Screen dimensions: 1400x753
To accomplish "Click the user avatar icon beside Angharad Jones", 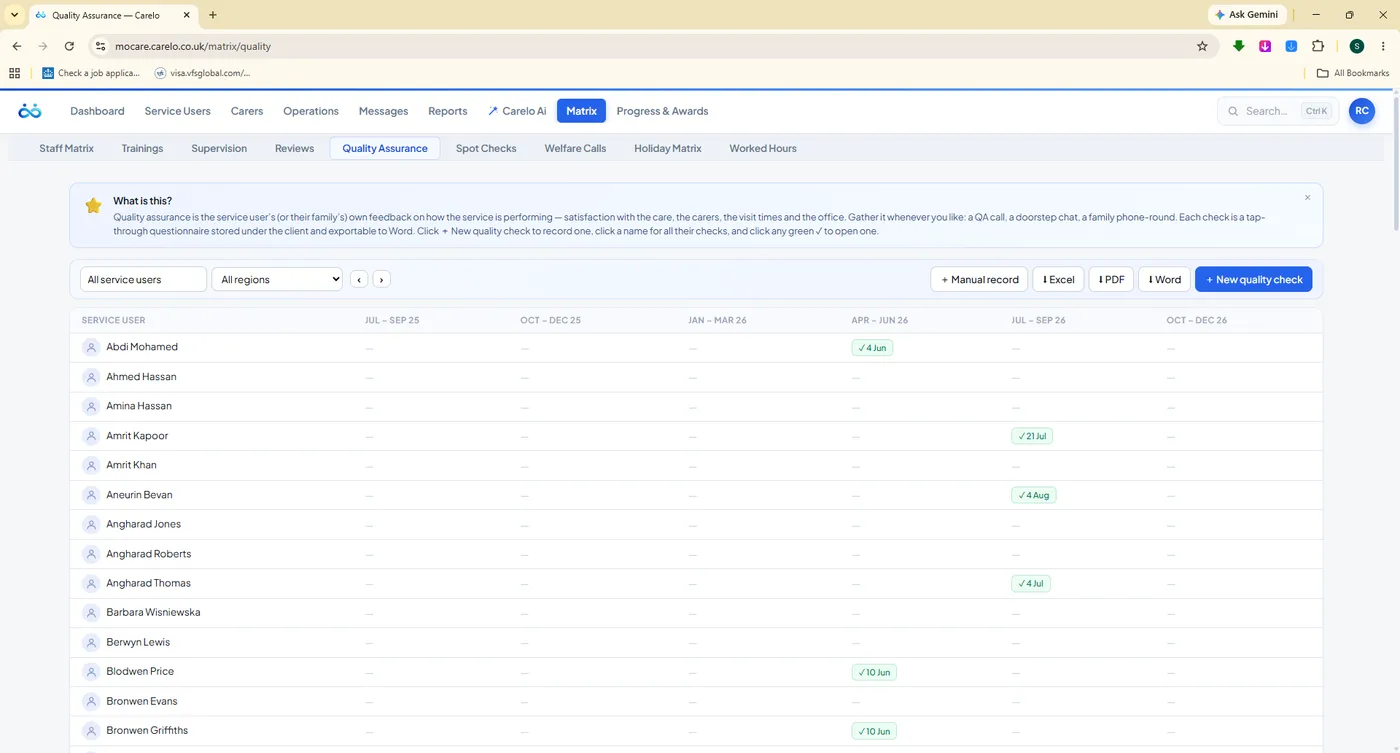I will pos(91,525).
